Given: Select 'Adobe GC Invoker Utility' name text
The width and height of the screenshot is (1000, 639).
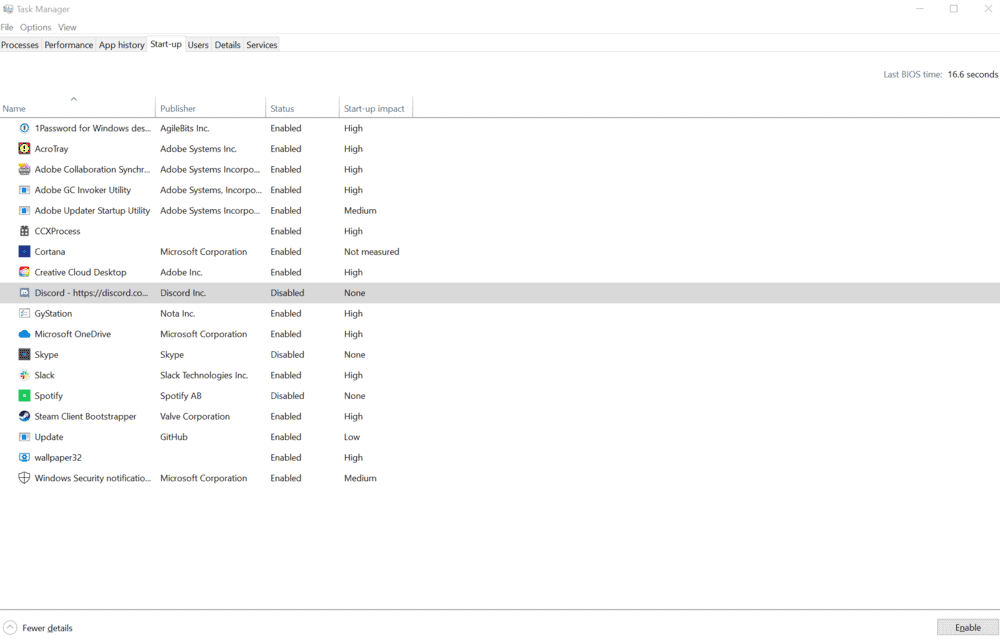Looking at the screenshot, I should tap(82, 190).
